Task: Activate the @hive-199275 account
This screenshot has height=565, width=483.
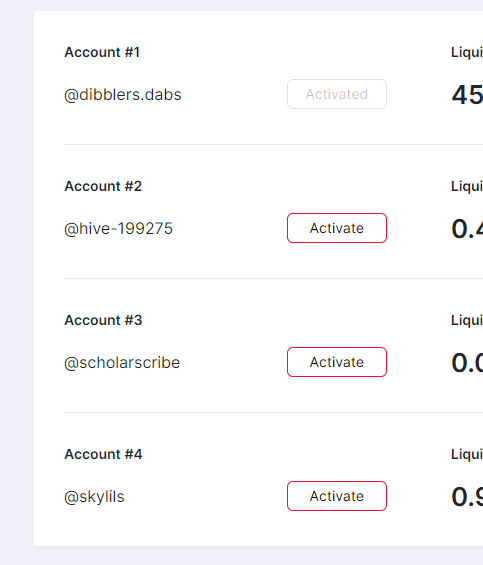Action: tap(337, 228)
